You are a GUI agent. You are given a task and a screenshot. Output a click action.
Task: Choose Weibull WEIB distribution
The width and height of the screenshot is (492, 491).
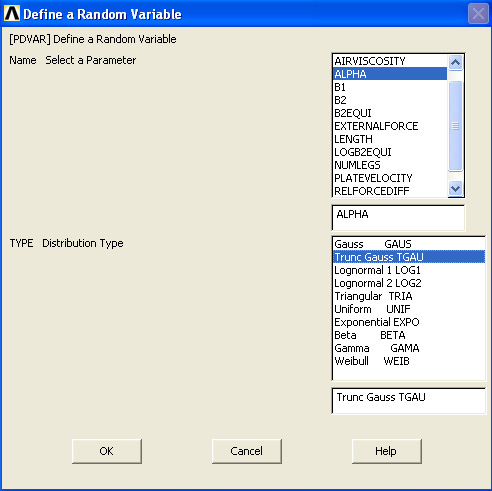pos(409,361)
